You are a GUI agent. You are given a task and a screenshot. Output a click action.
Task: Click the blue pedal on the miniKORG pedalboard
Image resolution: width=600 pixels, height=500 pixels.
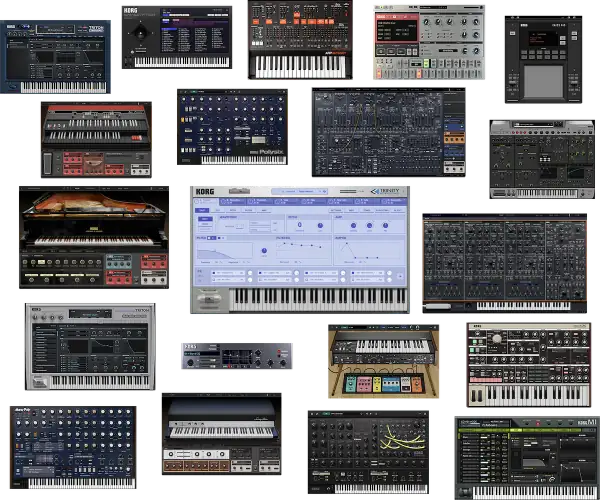[391, 384]
